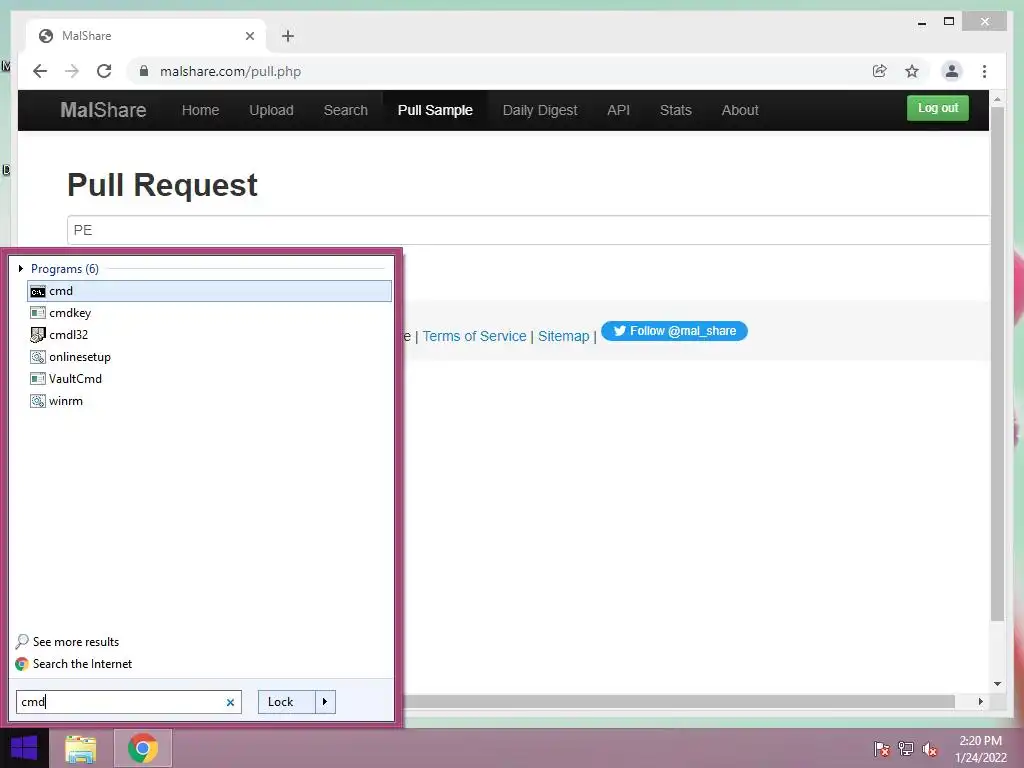The image size is (1024, 768).
Task: Click the vertical scrollbar thumb
Action: tap(997, 362)
